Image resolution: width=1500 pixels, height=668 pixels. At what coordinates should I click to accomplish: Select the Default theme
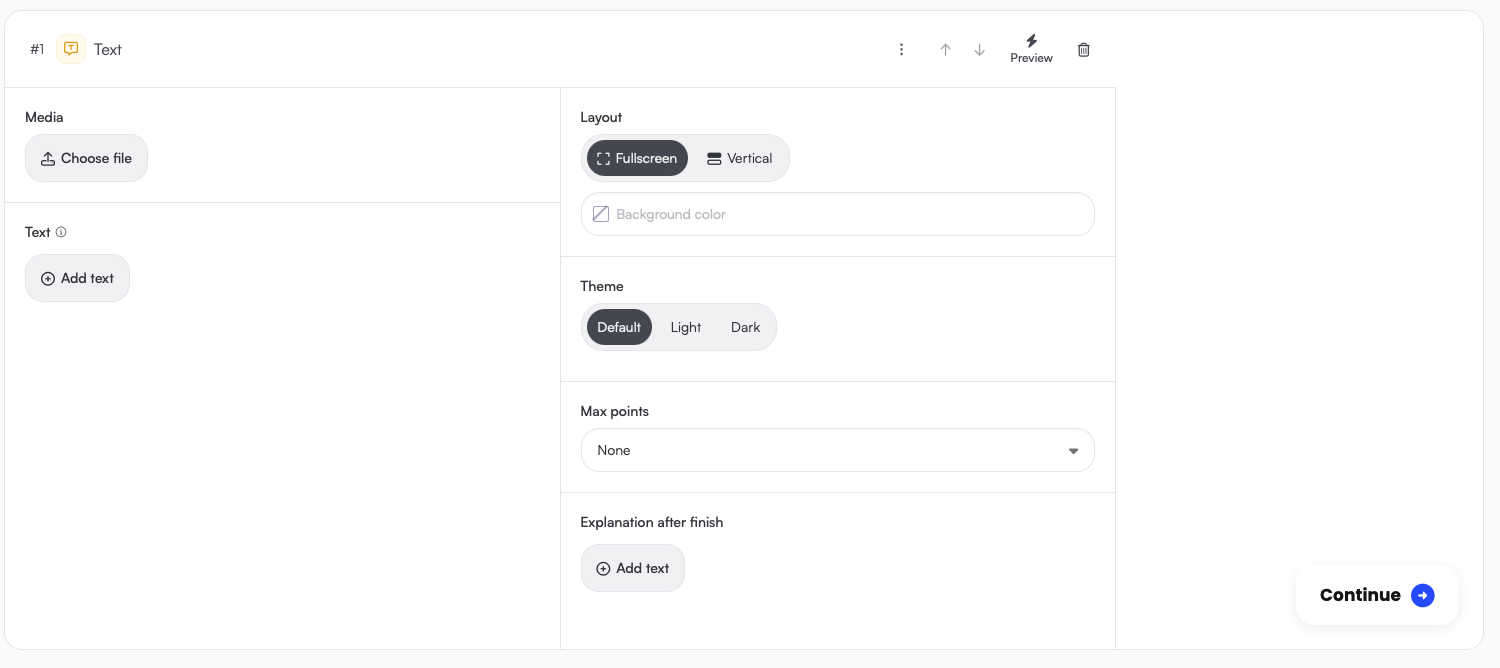point(619,327)
